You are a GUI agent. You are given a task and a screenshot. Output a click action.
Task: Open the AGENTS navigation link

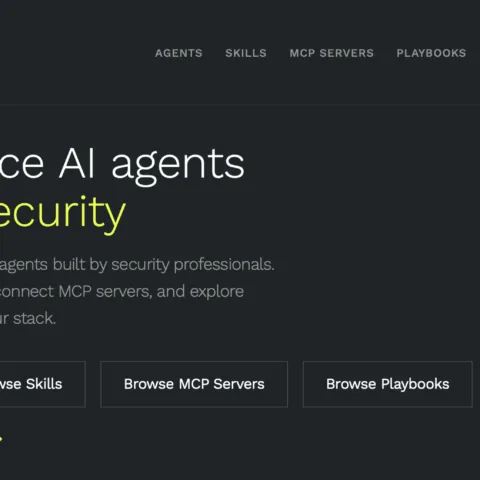pos(179,53)
